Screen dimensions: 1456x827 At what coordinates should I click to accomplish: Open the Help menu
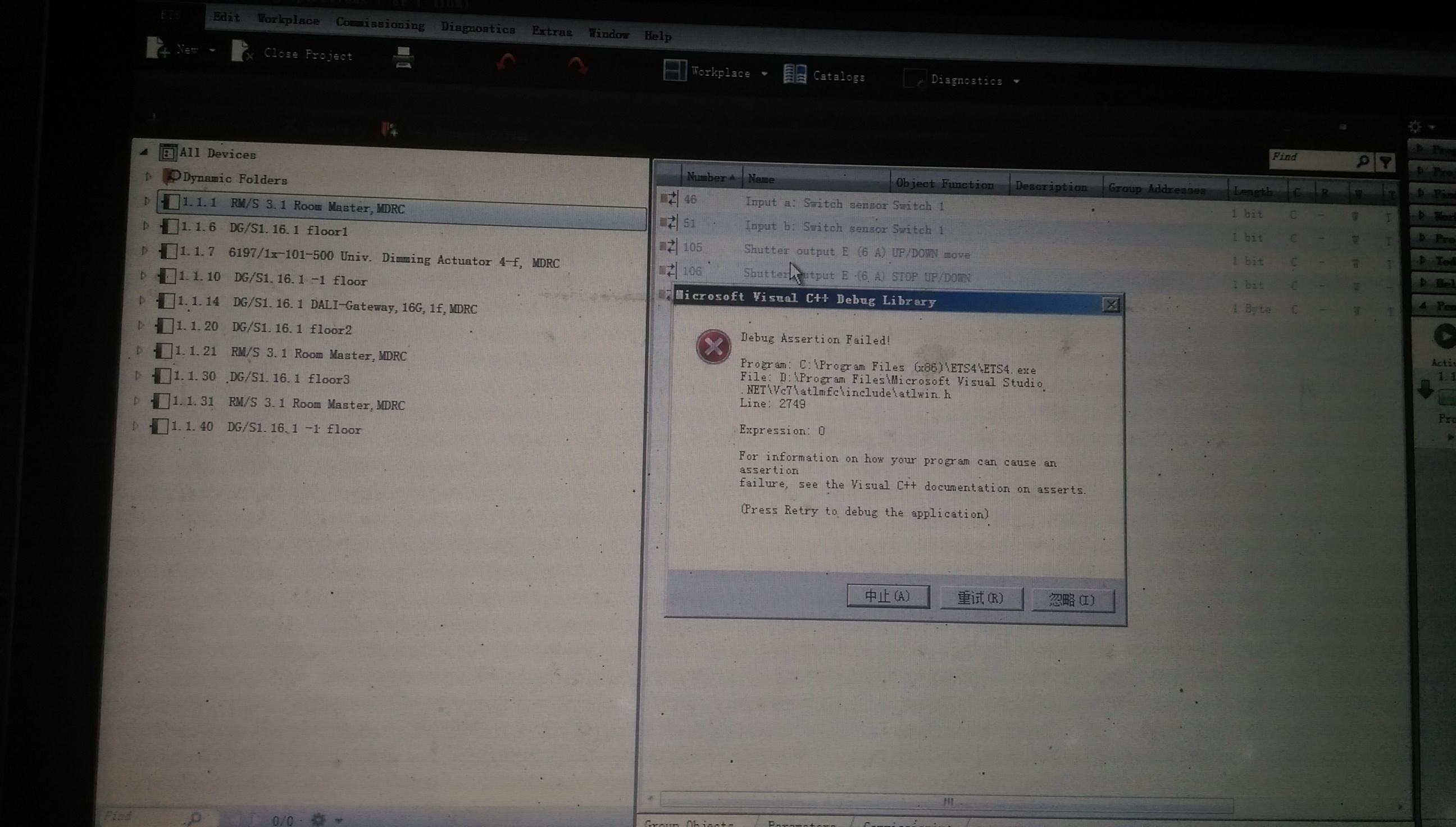click(658, 36)
